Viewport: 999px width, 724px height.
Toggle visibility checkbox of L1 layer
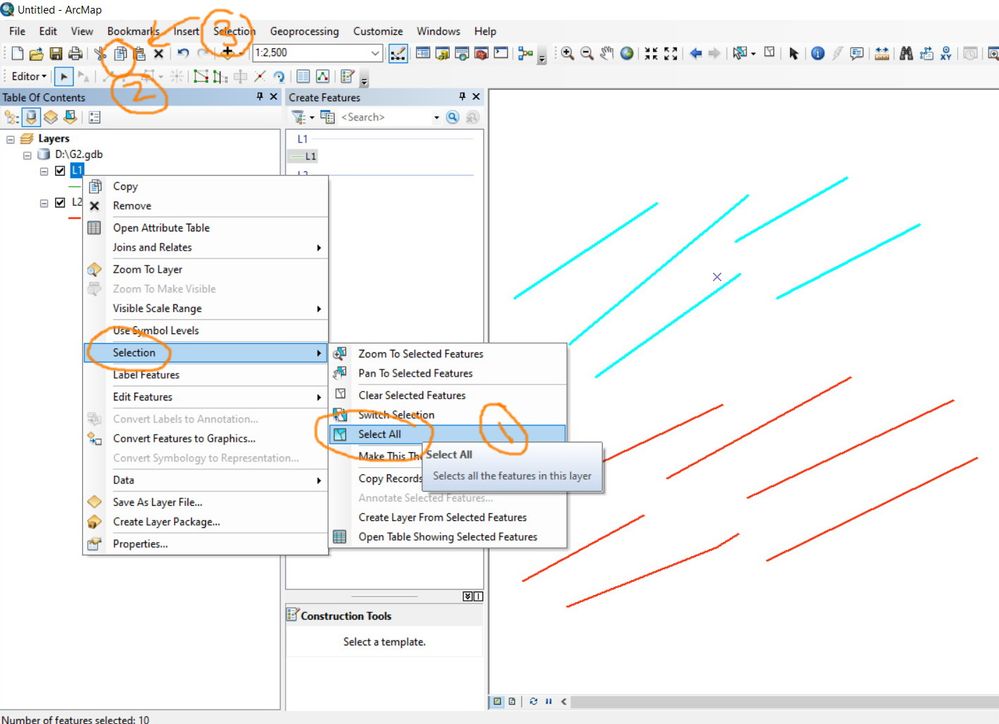coord(60,170)
